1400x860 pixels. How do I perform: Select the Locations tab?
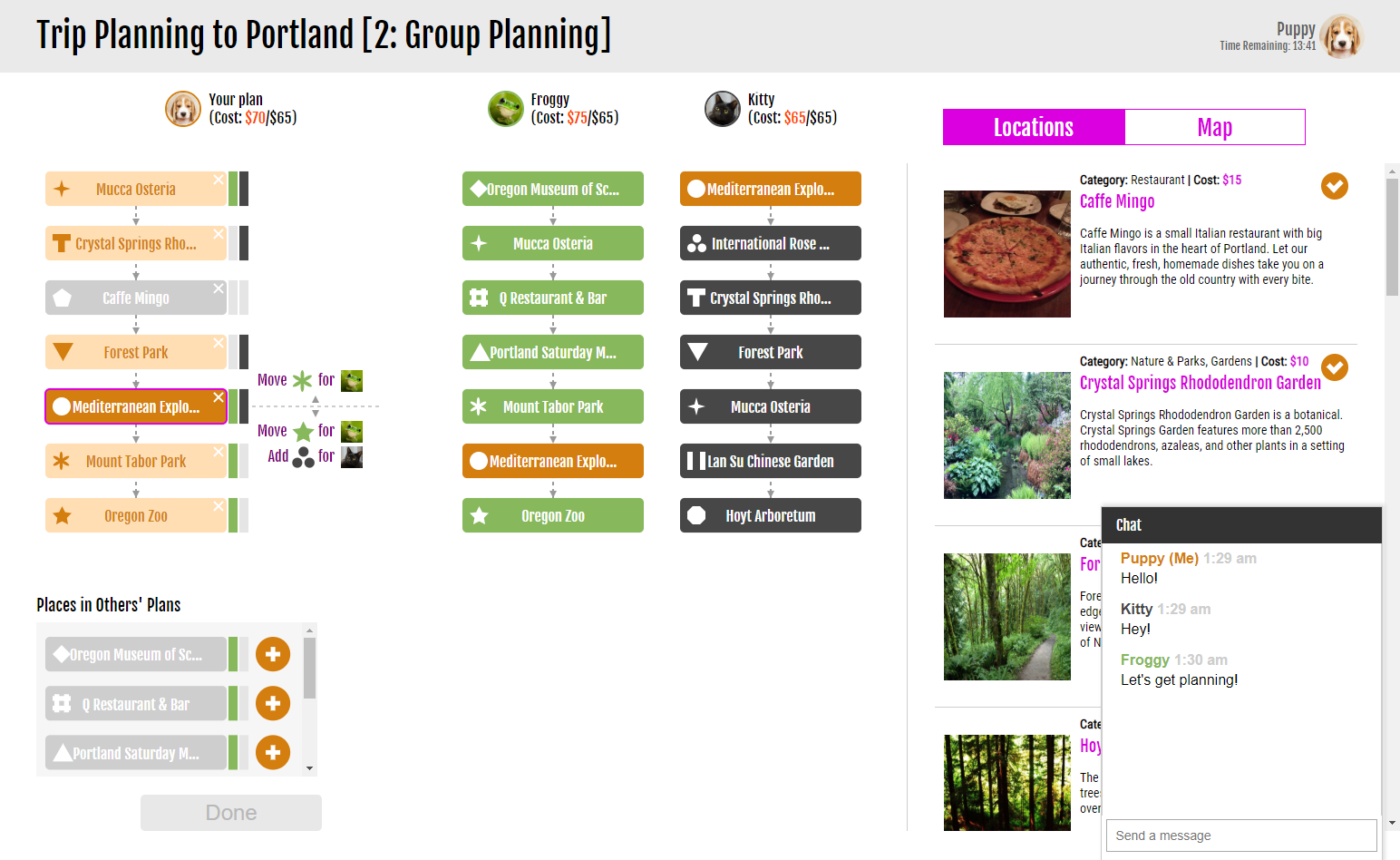(x=1034, y=127)
